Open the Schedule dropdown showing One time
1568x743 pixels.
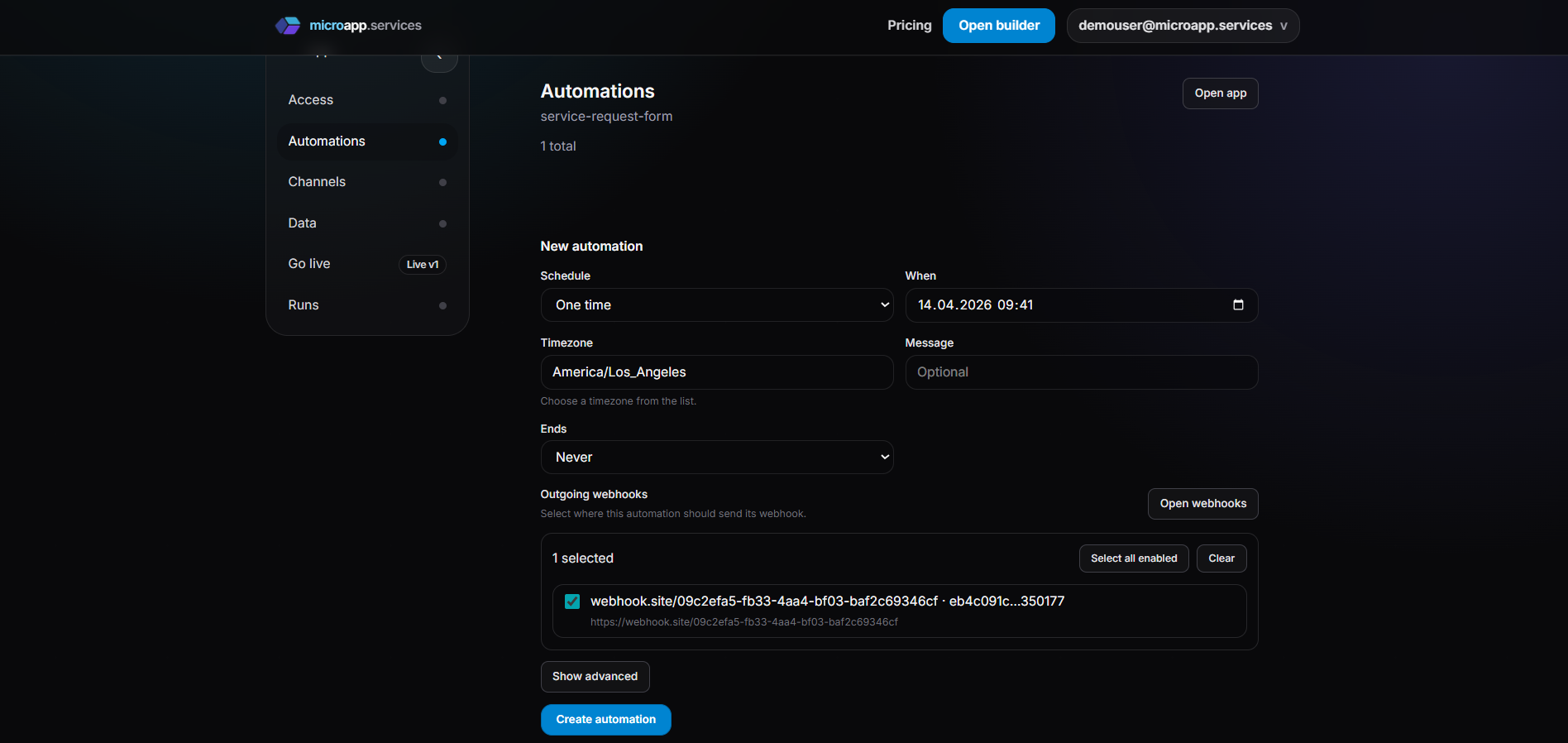(x=717, y=305)
